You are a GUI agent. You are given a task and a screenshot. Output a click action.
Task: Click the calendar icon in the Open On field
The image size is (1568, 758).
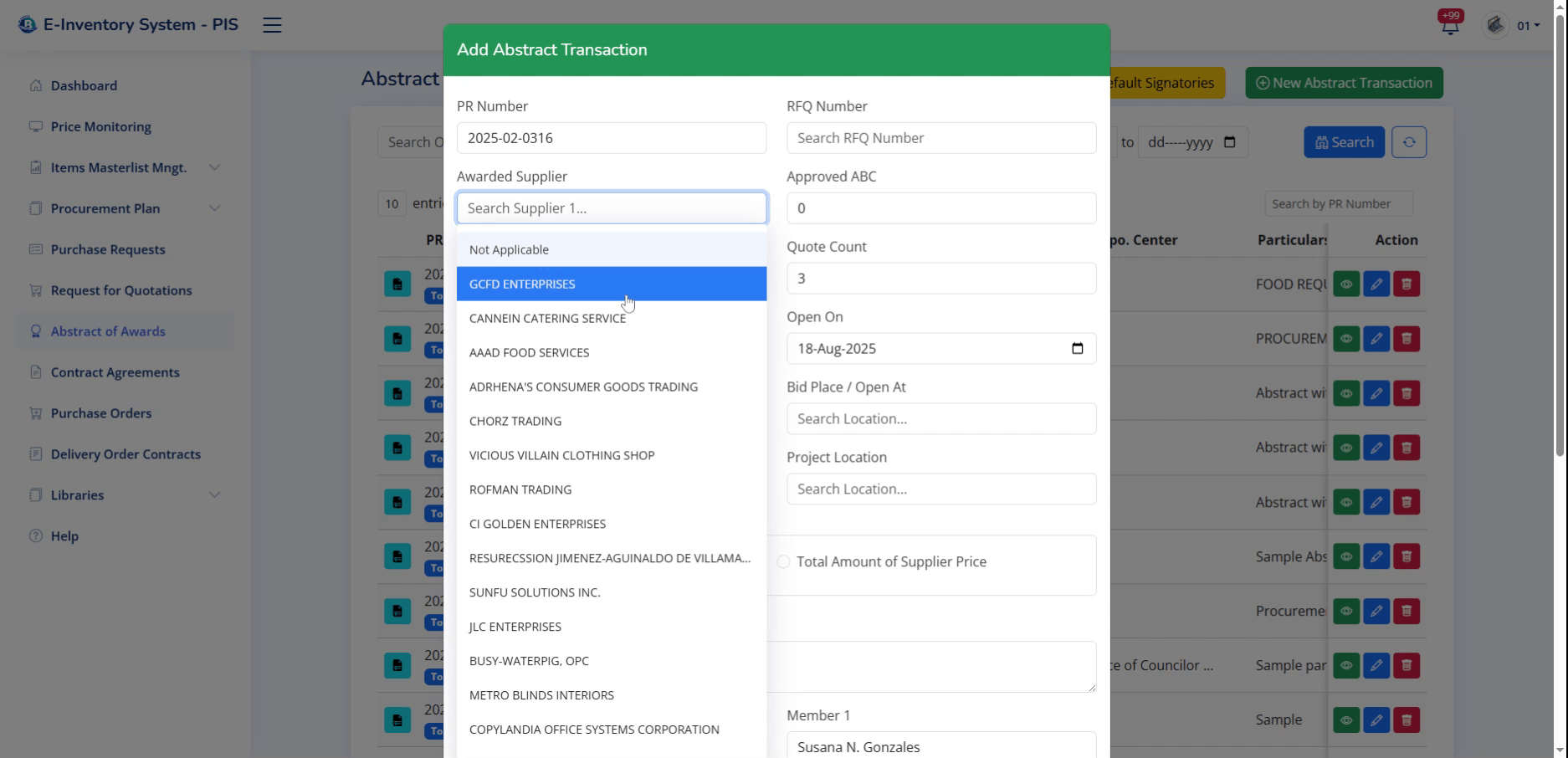click(x=1077, y=348)
